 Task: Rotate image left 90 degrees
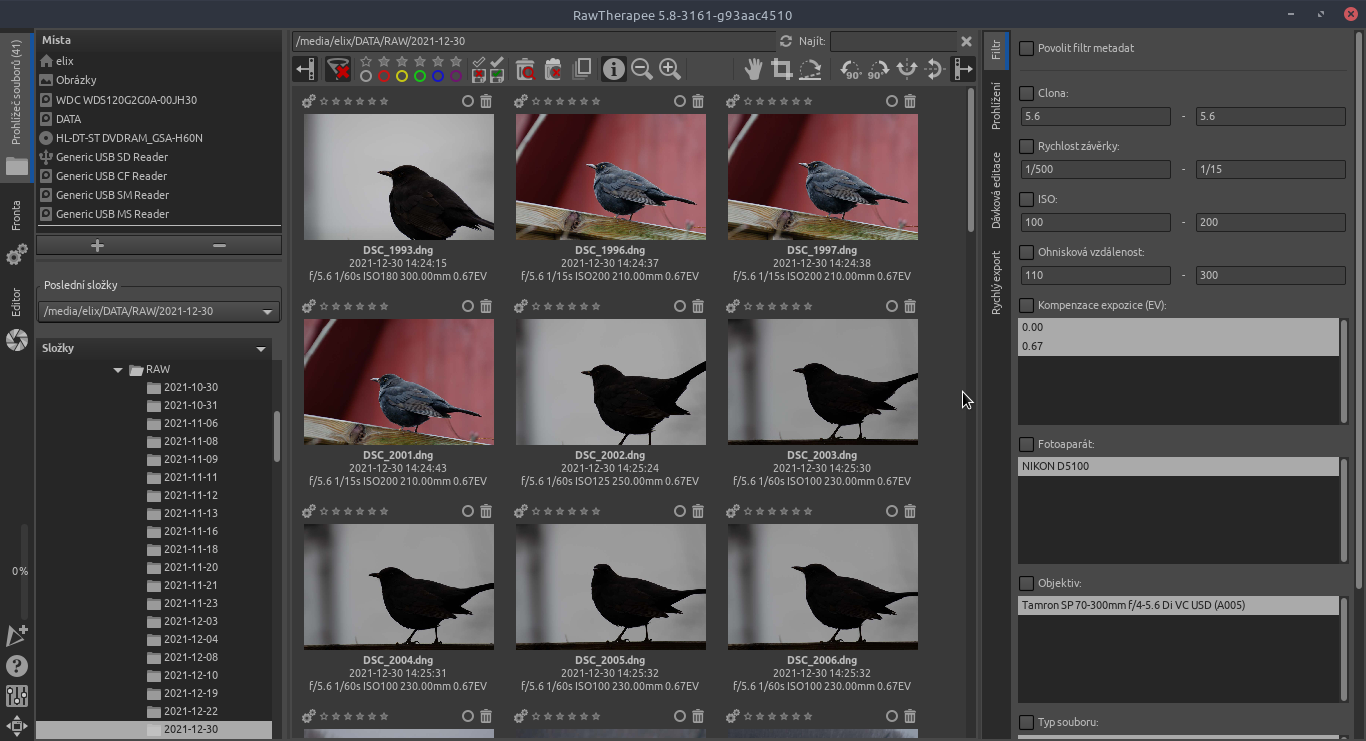tap(851, 69)
